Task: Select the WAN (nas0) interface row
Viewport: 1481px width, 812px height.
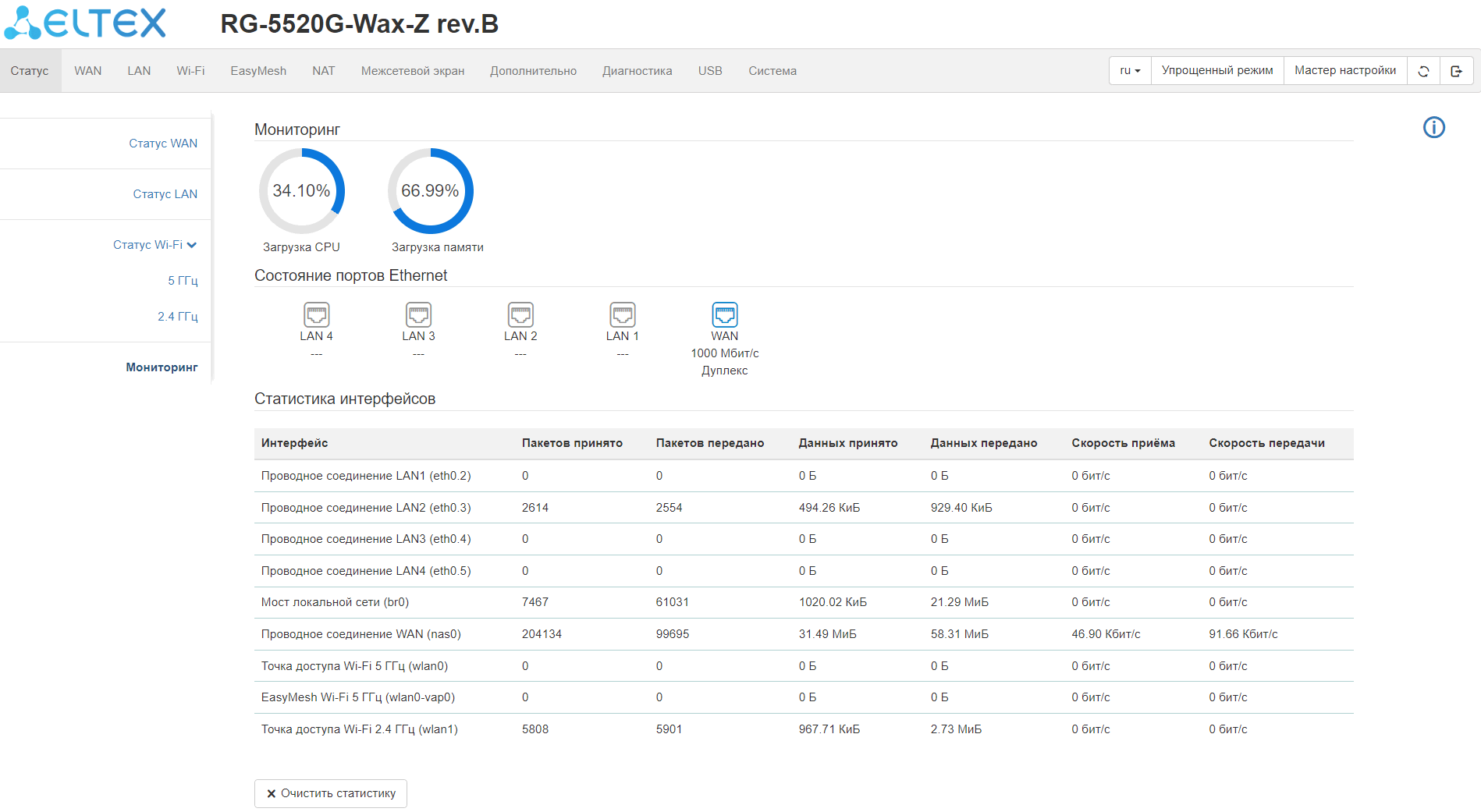Action: coord(804,634)
